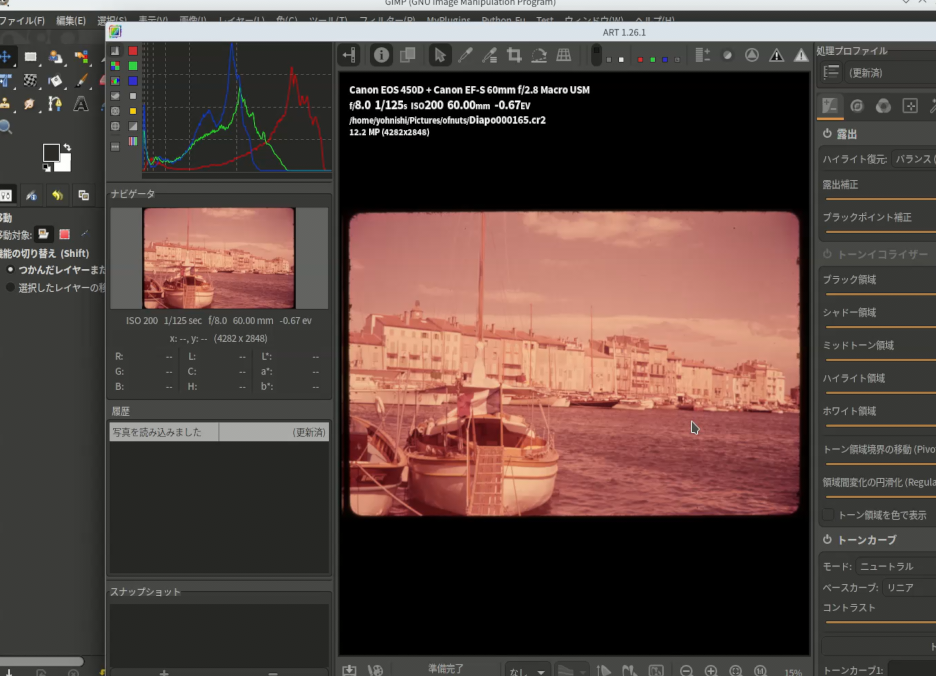The image size is (936, 676).
Task: Select the perspective correction grid tool
Action: 564,55
